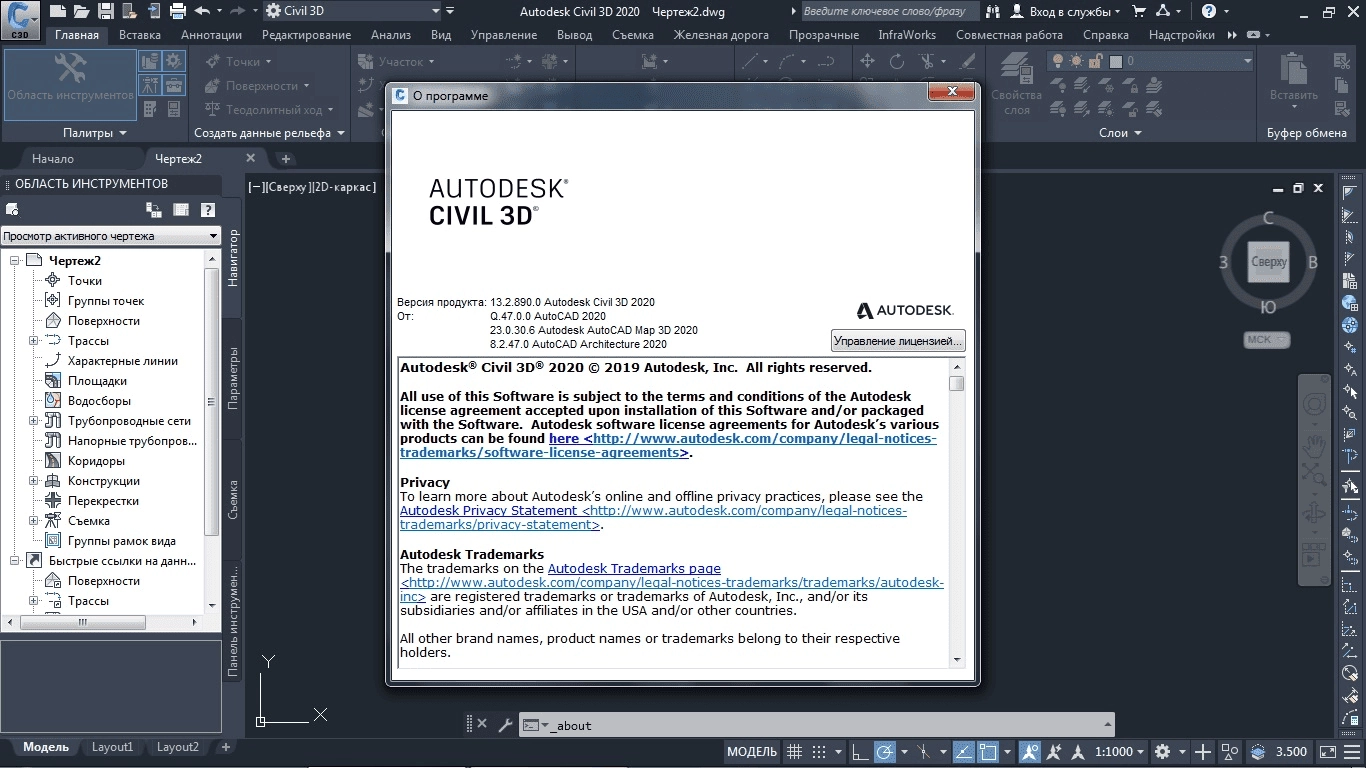Add a new layout with plus button
The width and height of the screenshot is (1366, 768).
225,747
